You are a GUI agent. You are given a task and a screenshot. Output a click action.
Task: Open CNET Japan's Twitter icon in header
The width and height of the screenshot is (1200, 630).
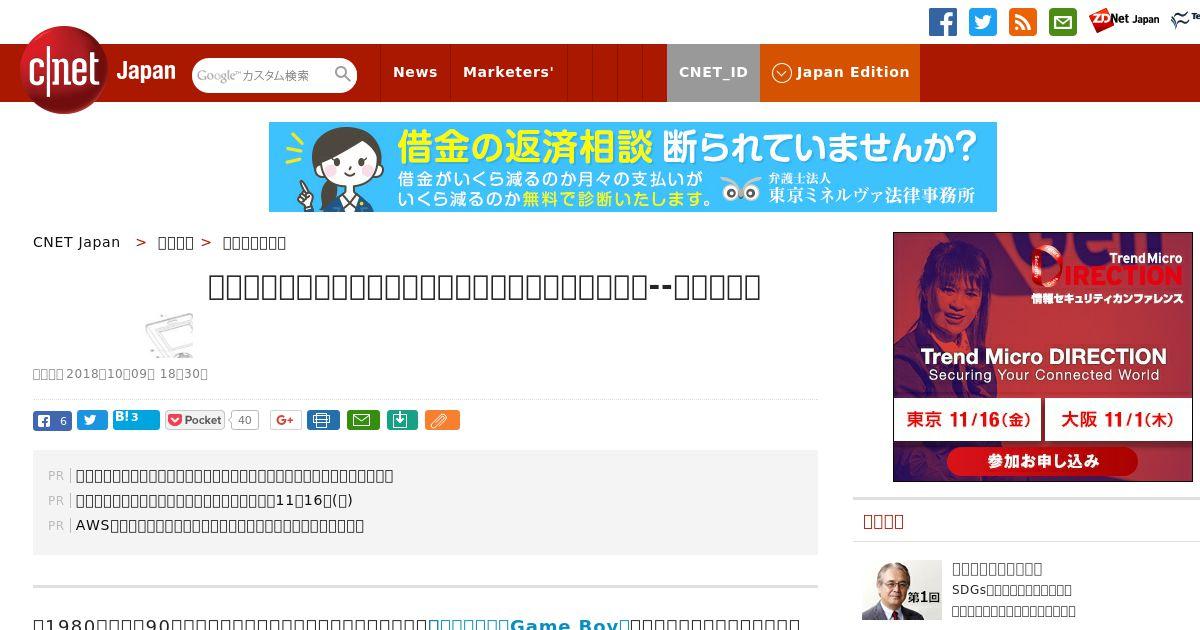tap(983, 22)
